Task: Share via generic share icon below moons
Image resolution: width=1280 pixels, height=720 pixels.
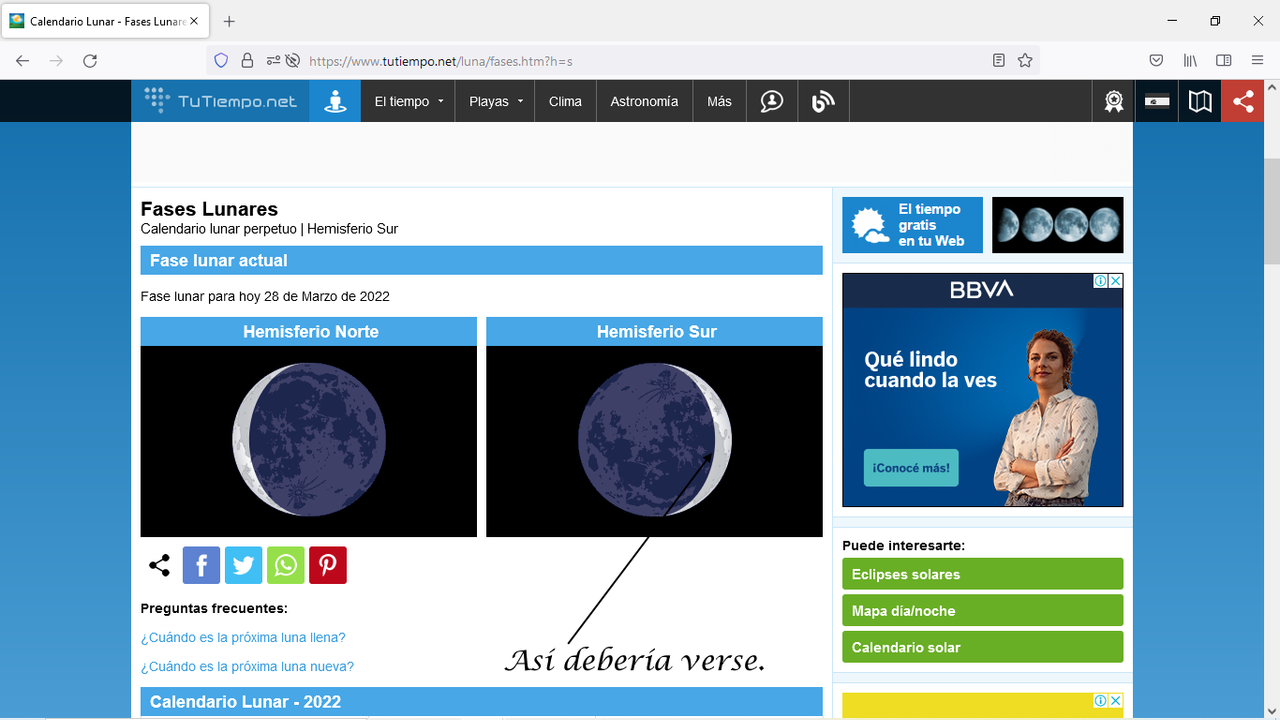Action: click(159, 565)
